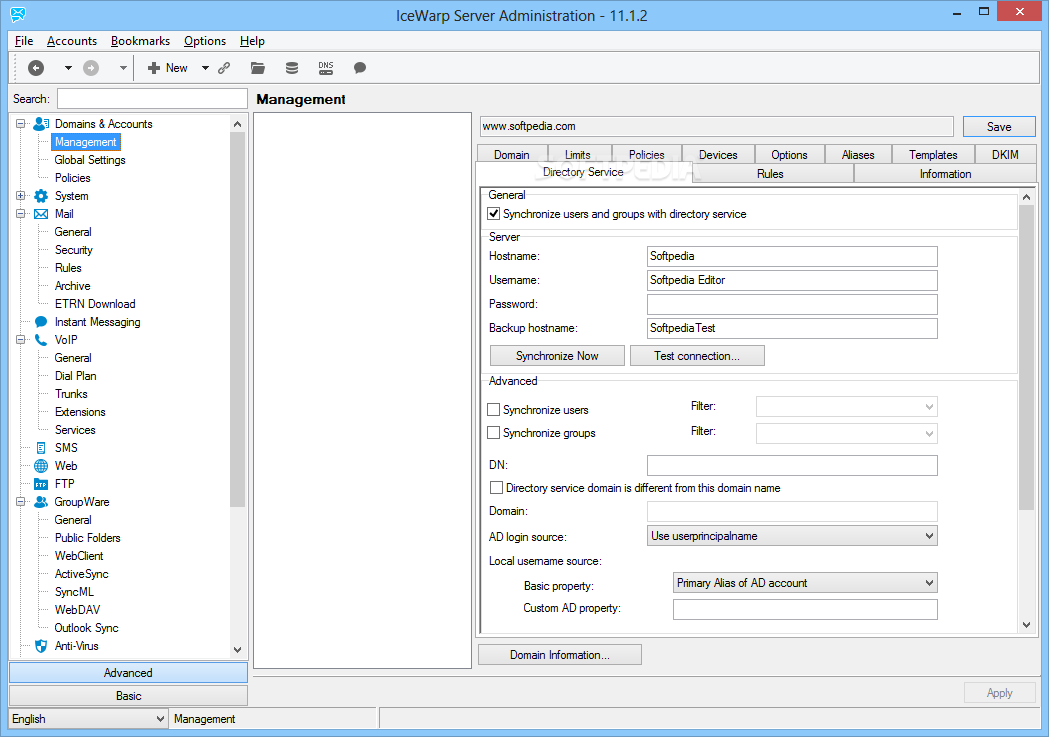Image resolution: width=1049 pixels, height=737 pixels.
Task: Click the forward navigation arrow icon
Action: tap(91, 68)
